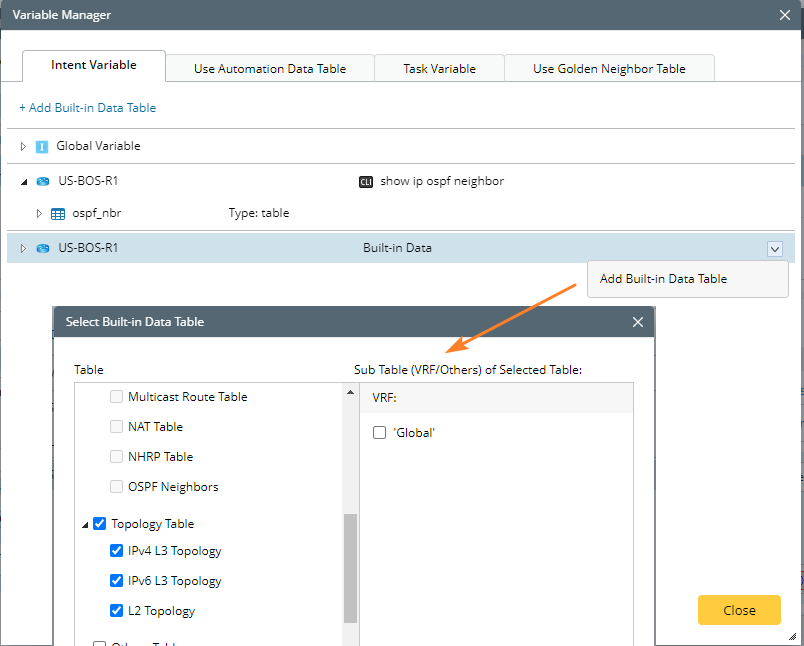Uncheck IPv4 L3 Topology
The width and height of the screenshot is (804, 646).
[x=117, y=551]
